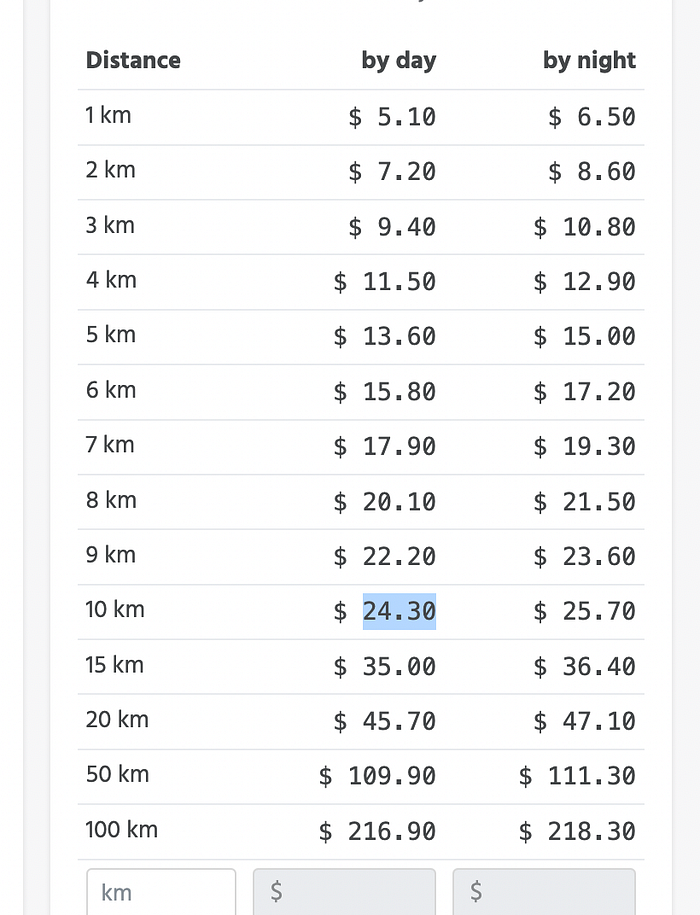Click the $ 5.10 day price
Screen dimensions: 700x915
click(x=392, y=117)
